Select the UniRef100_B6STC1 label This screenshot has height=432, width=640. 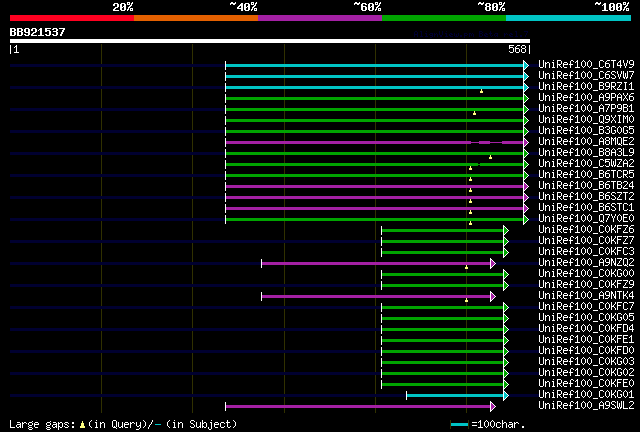click(586, 208)
